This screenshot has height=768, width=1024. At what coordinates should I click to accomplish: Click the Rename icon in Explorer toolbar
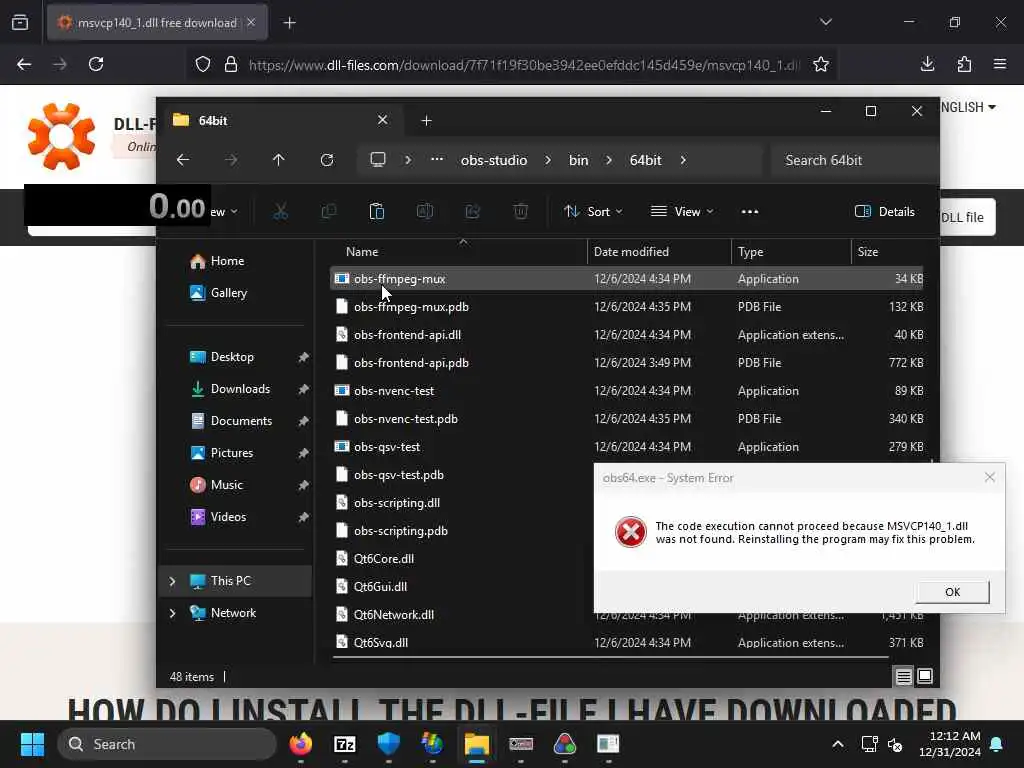tap(424, 212)
